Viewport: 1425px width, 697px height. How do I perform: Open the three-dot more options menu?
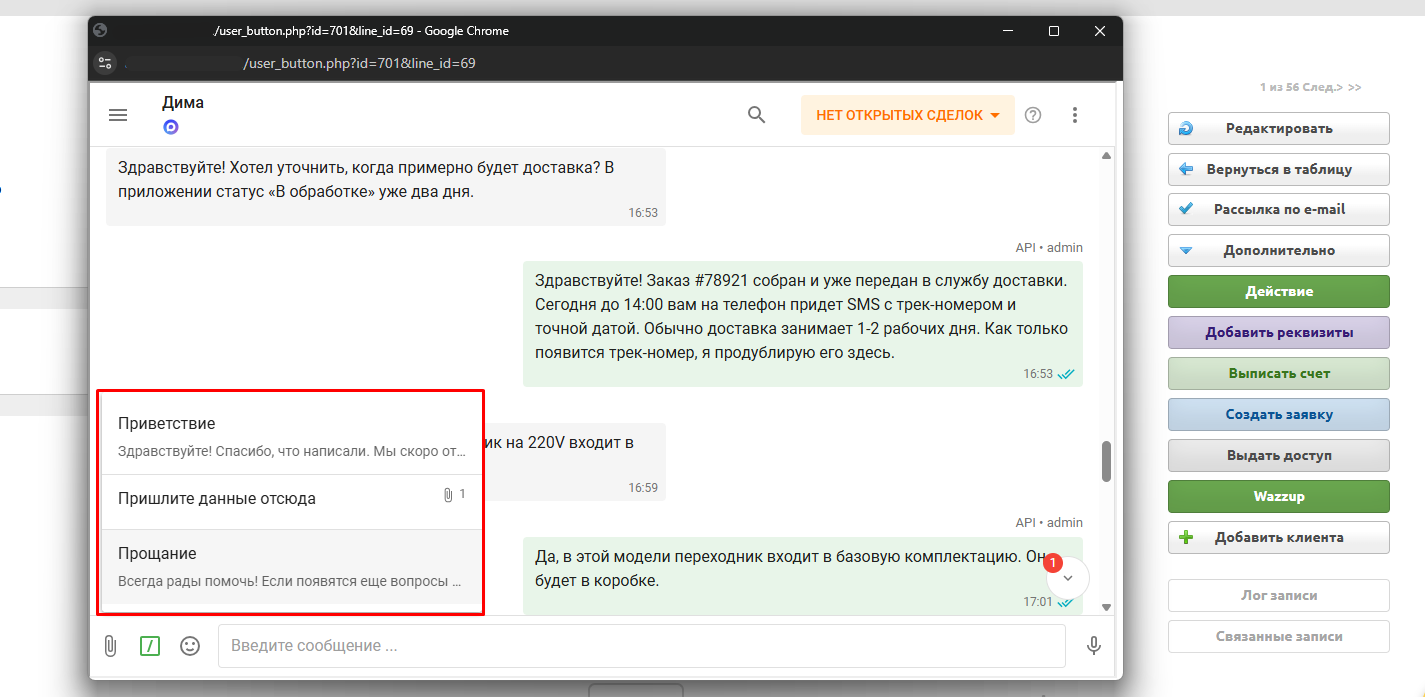(1075, 115)
